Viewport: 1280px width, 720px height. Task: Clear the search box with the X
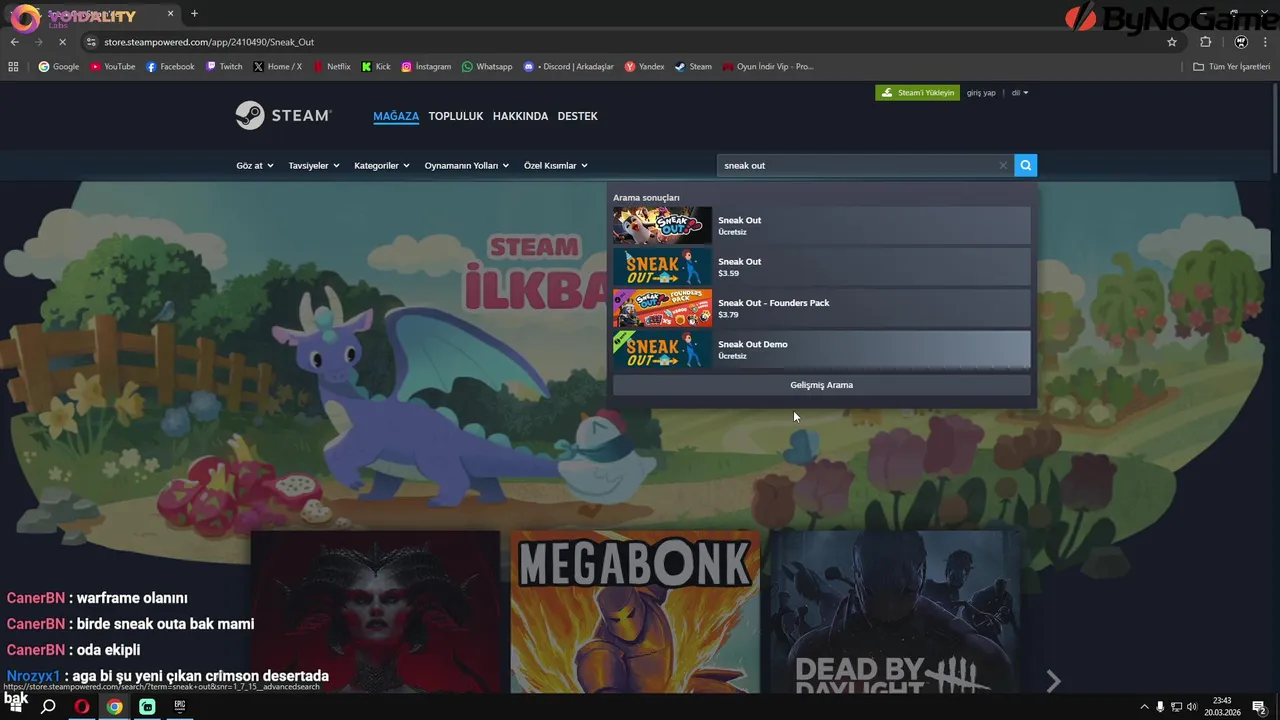1003,165
